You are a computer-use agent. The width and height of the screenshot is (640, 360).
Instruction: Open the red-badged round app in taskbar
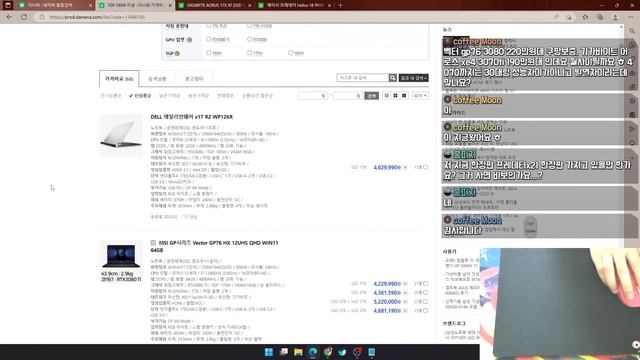pyautogui.click(x=357, y=352)
